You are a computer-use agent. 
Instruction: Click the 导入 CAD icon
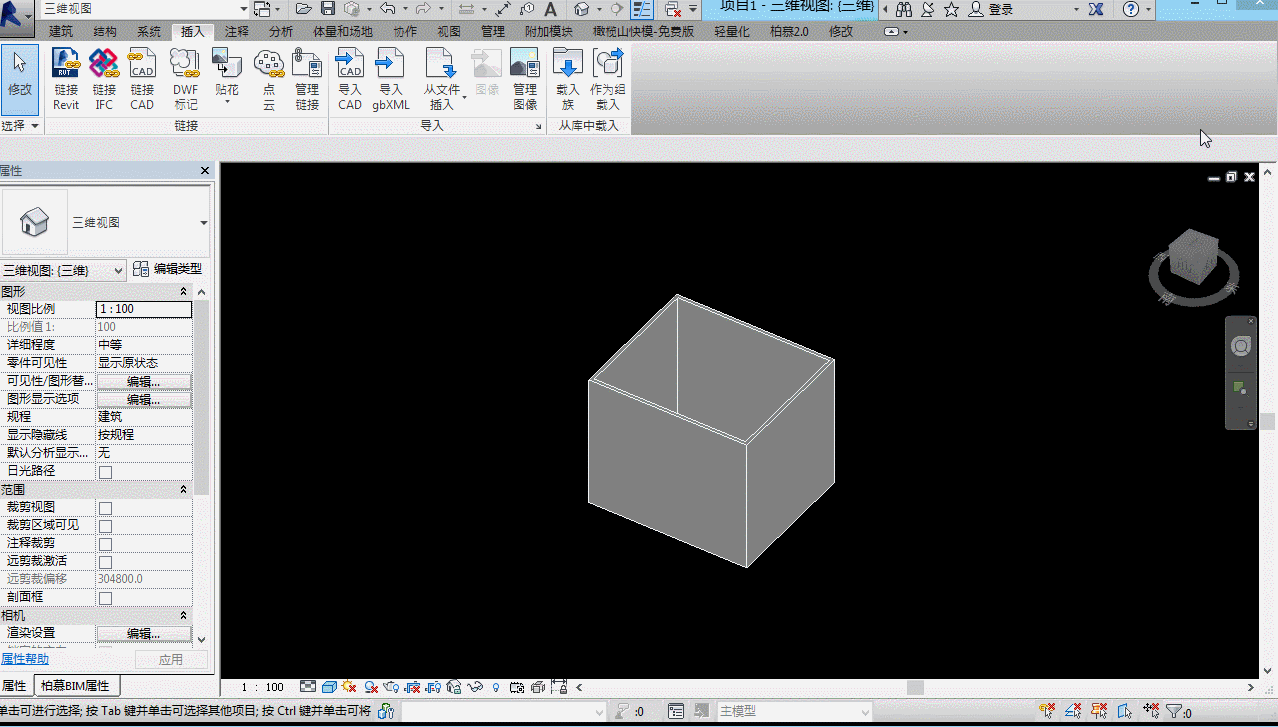coord(350,78)
